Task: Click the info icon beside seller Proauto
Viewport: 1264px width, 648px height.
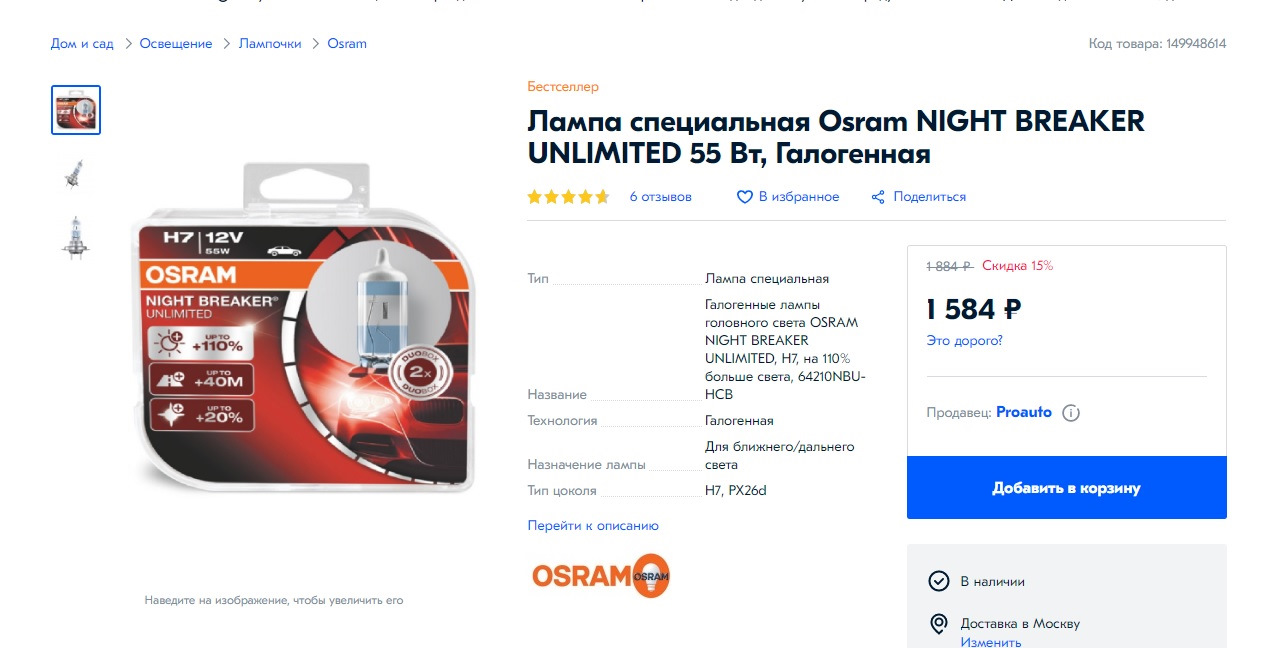Action: pyautogui.click(x=1071, y=413)
